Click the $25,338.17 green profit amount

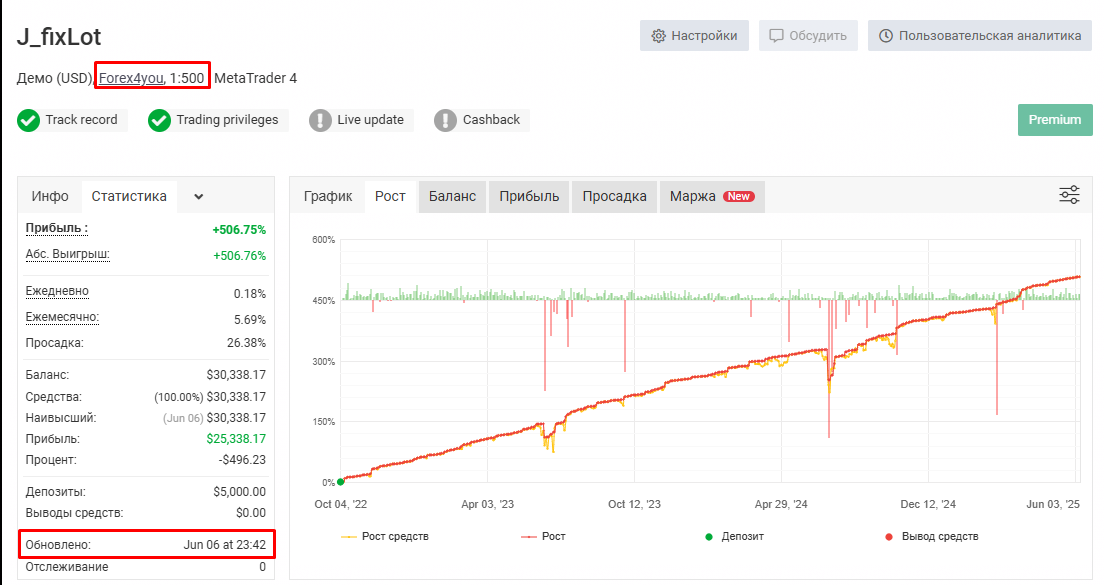click(236, 439)
